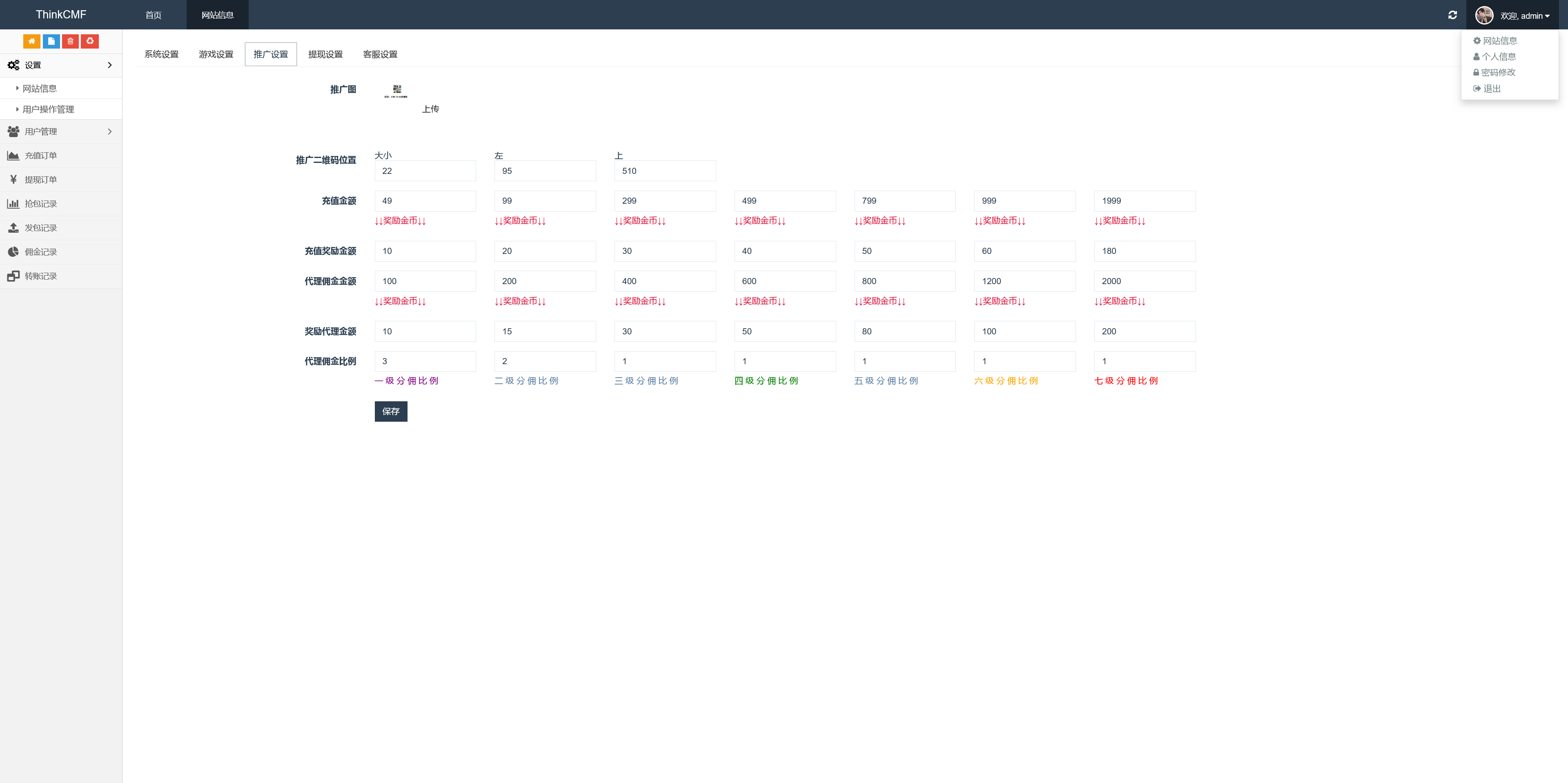1568x783 pixels.
Task: Click the blue document shortcut icon
Action: click(51, 41)
